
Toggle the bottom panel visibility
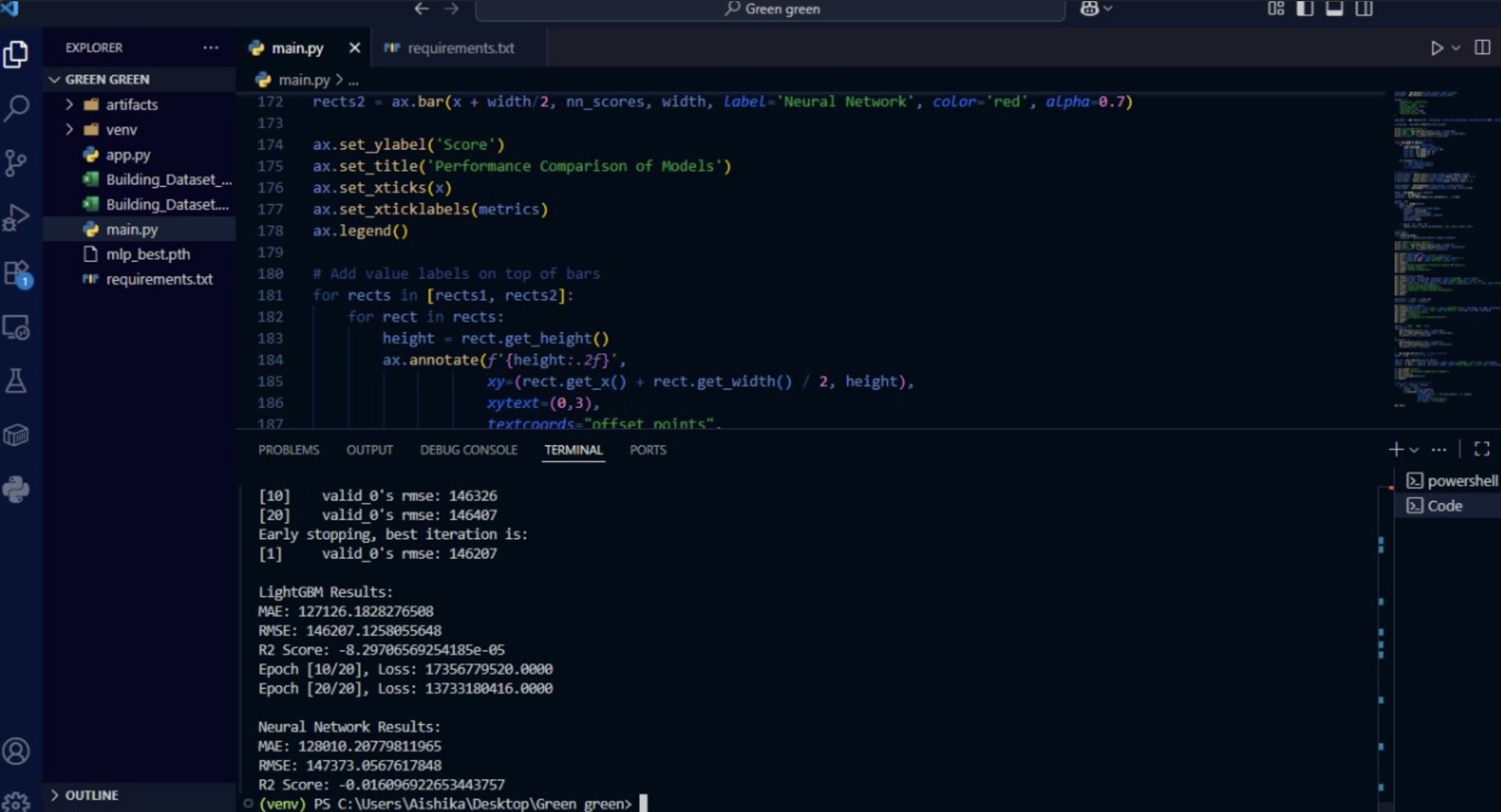1334,9
